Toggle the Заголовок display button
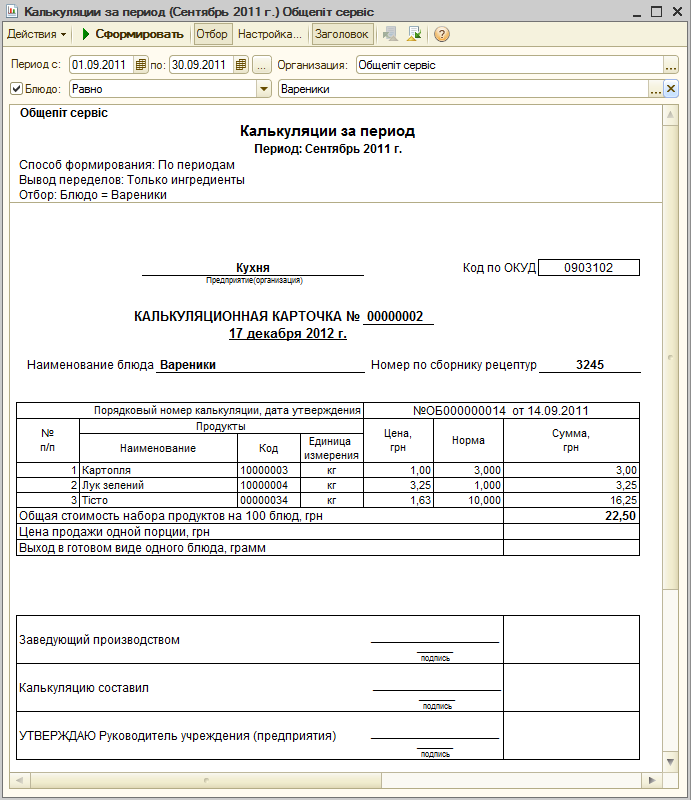The height and width of the screenshot is (800, 691). pyautogui.click(x=342, y=34)
